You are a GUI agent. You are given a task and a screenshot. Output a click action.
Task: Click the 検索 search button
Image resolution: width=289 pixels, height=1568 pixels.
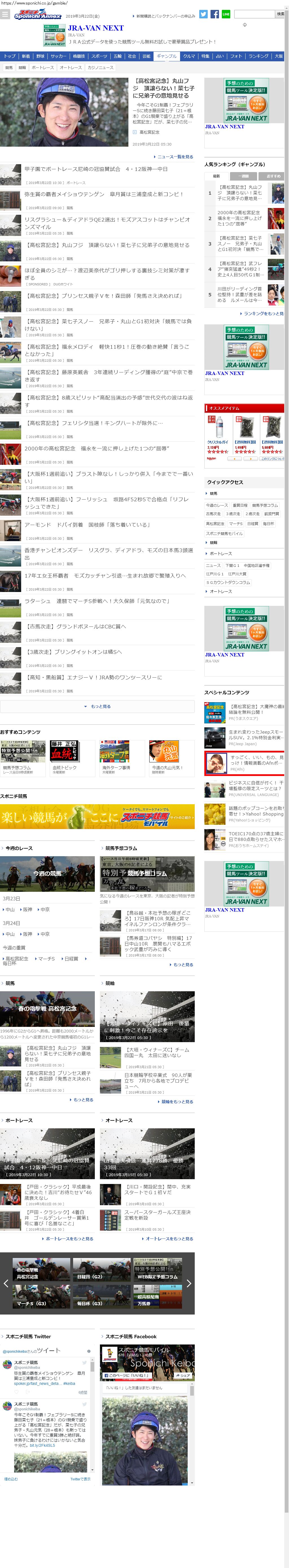tap(280, 14)
